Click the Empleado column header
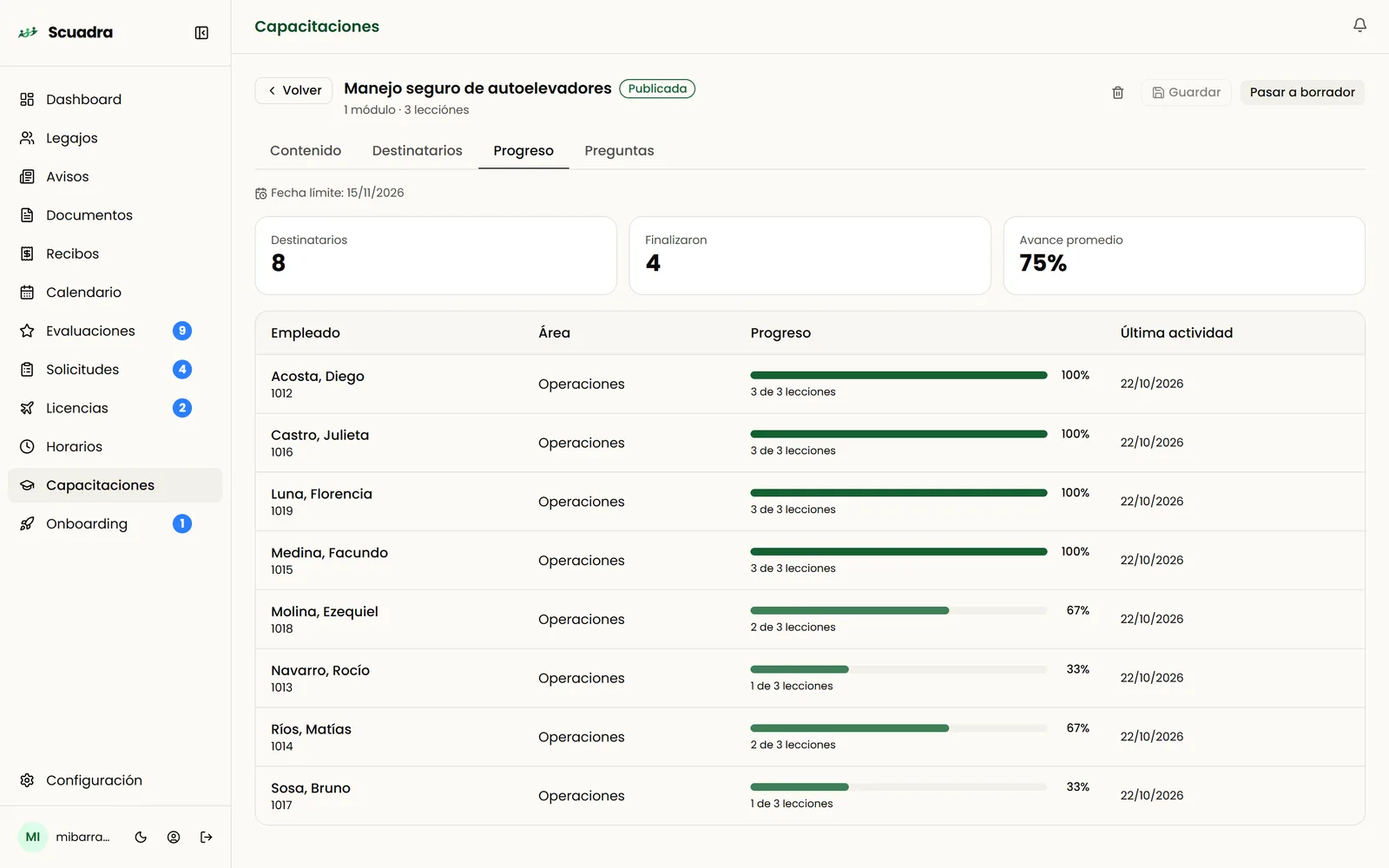The width and height of the screenshot is (1389, 868). click(306, 333)
